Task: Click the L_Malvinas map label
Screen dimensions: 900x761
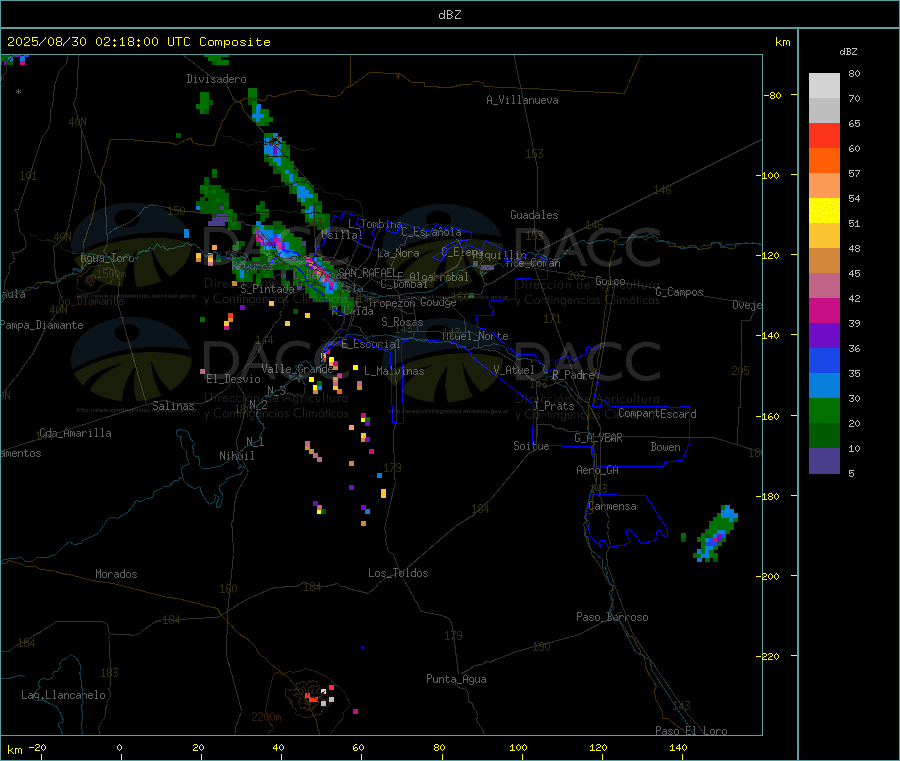Action: tap(394, 371)
